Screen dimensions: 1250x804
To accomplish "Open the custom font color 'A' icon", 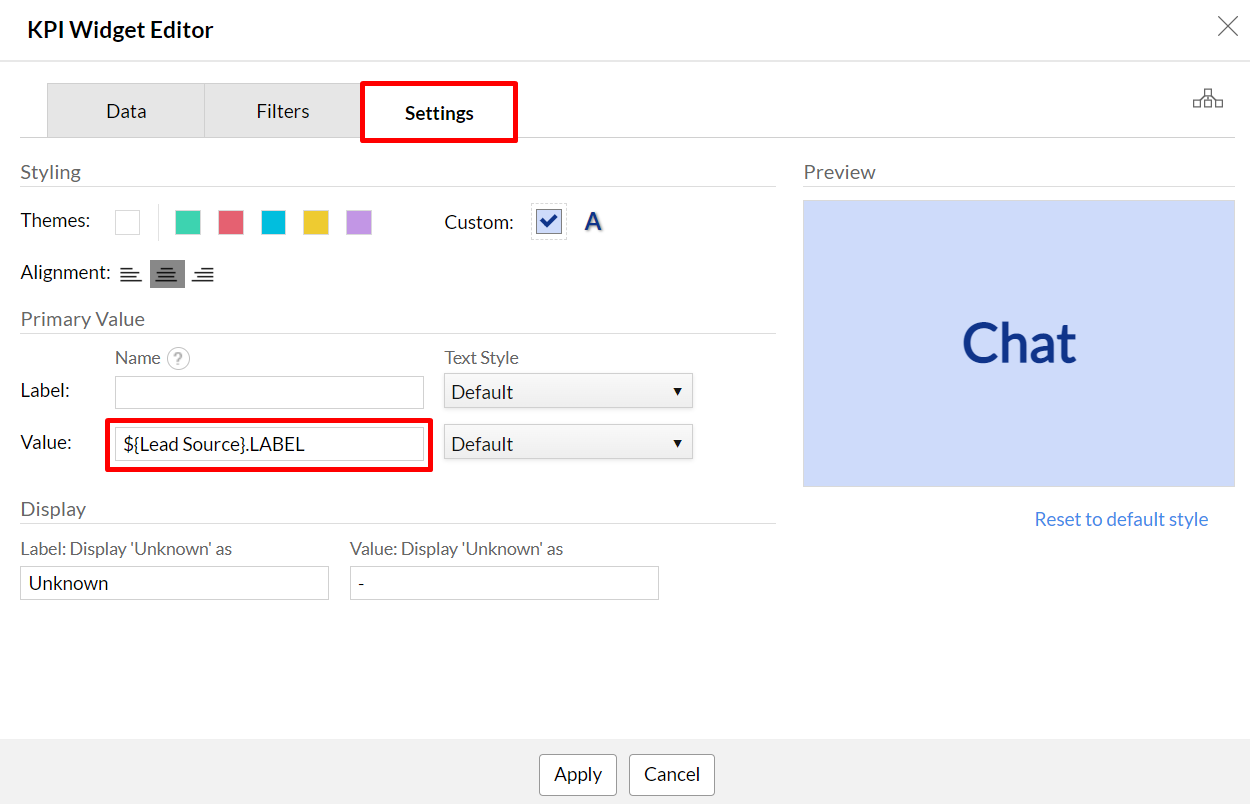I will [593, 222].
